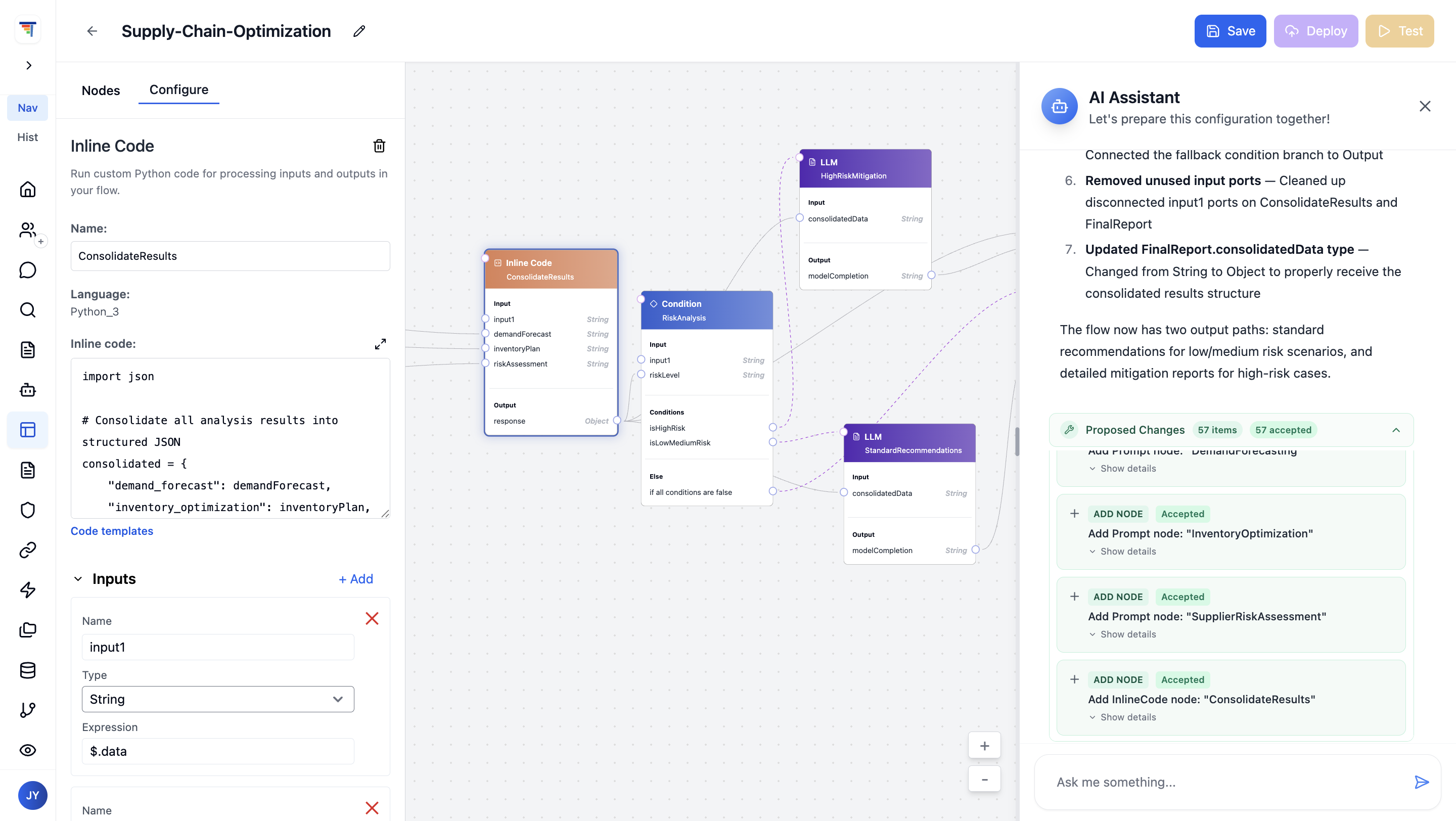
Task: Open the robot agent sidebar icon
Action: tap(28, 390)
